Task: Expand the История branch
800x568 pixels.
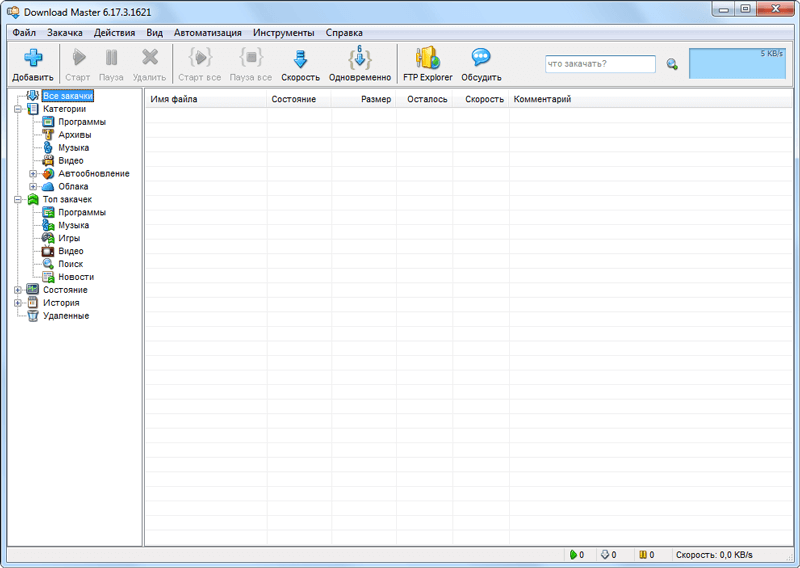Action: [x=18, y=303]
